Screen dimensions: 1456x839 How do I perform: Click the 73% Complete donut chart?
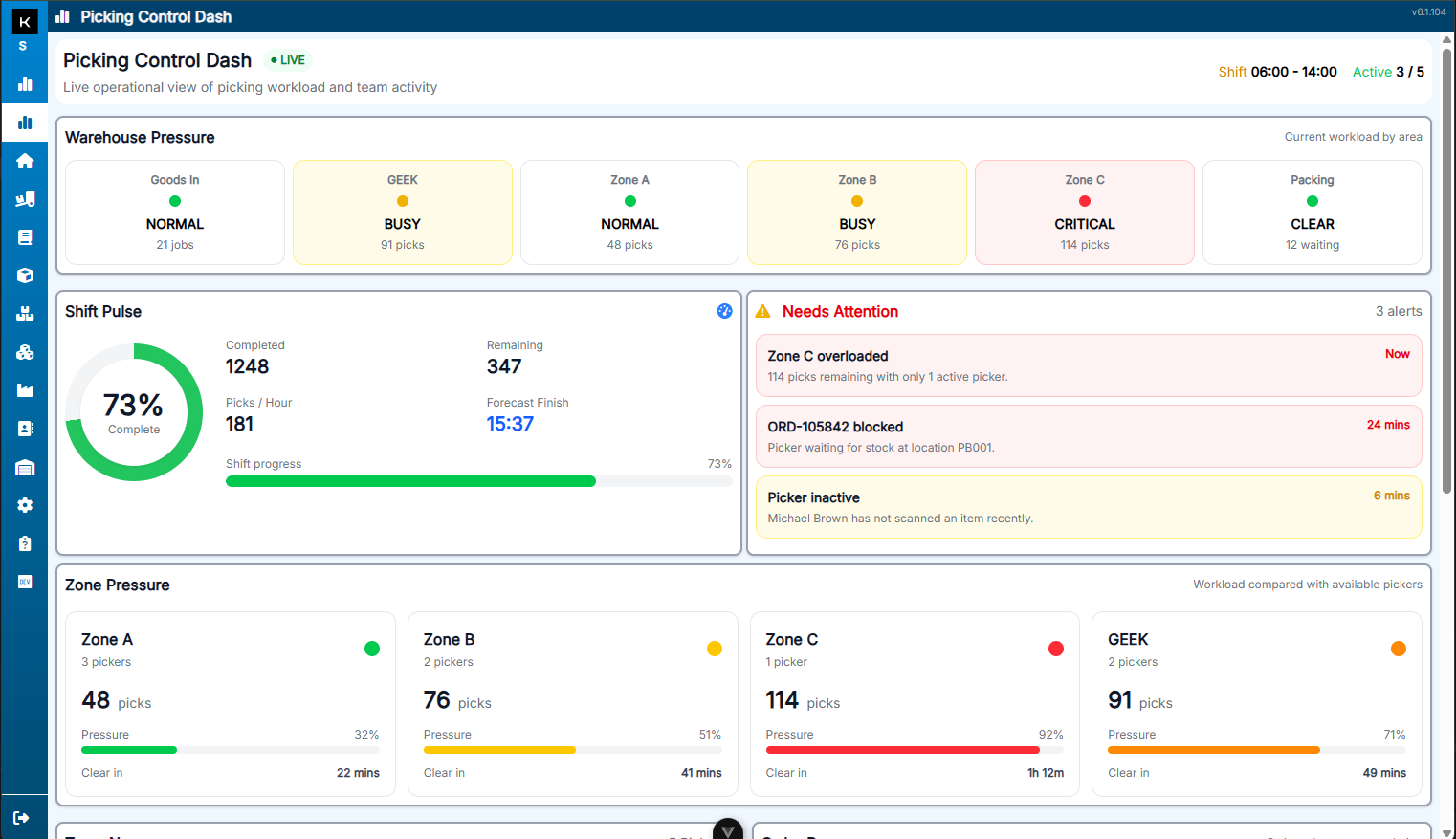pos(134,412)
